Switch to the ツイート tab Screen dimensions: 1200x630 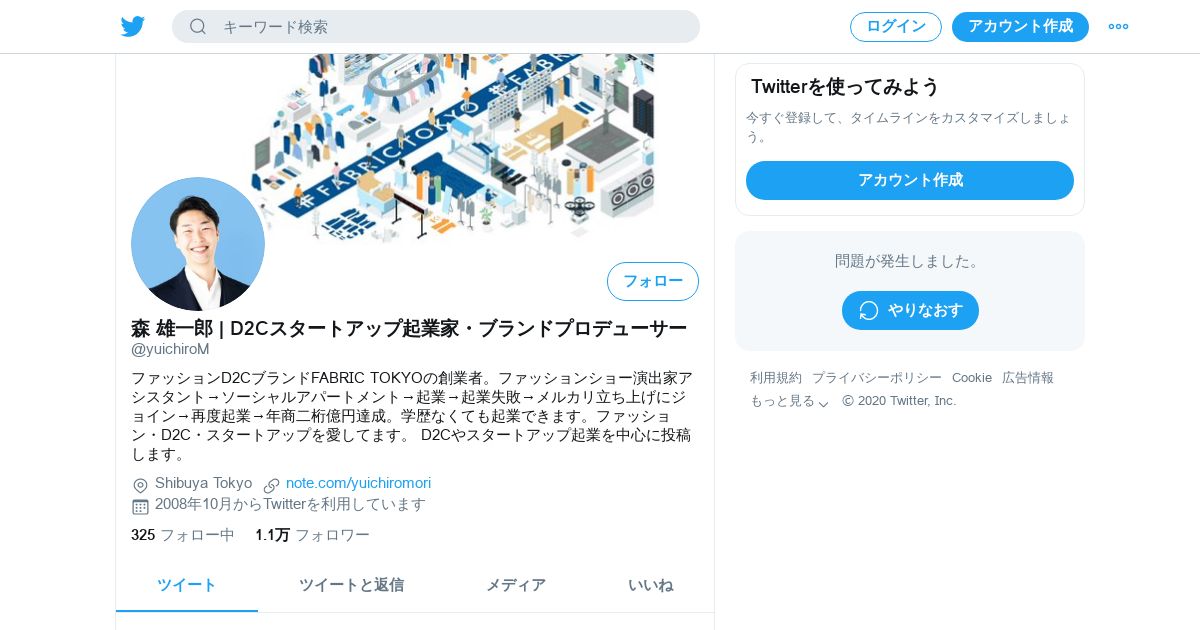[187, 585]
